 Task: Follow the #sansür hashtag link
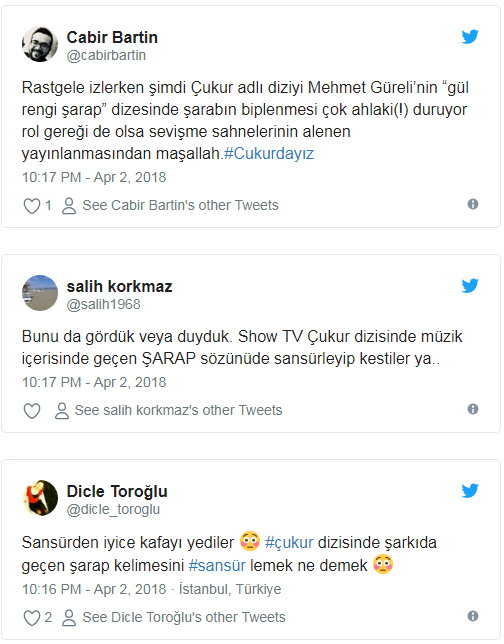pyautogui.click(x=217, y=566)
